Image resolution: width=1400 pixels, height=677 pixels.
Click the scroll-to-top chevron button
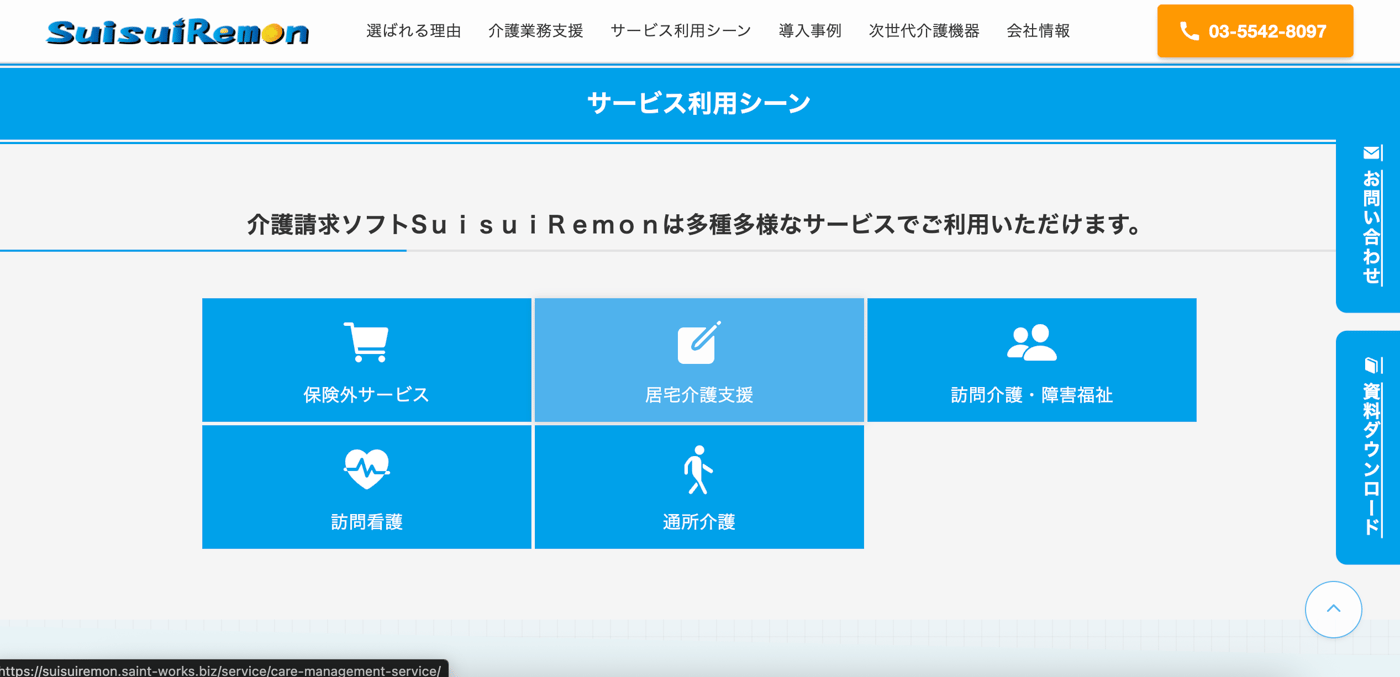point(1333,609)
